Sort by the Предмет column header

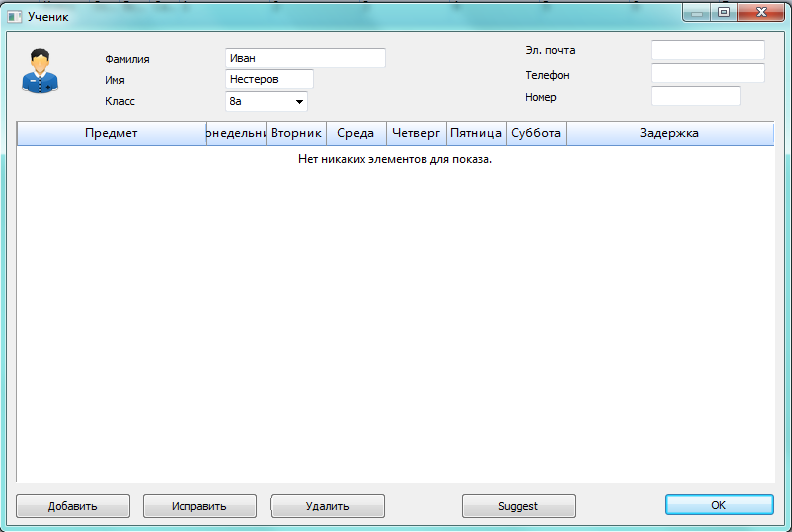tap(111, 133)
